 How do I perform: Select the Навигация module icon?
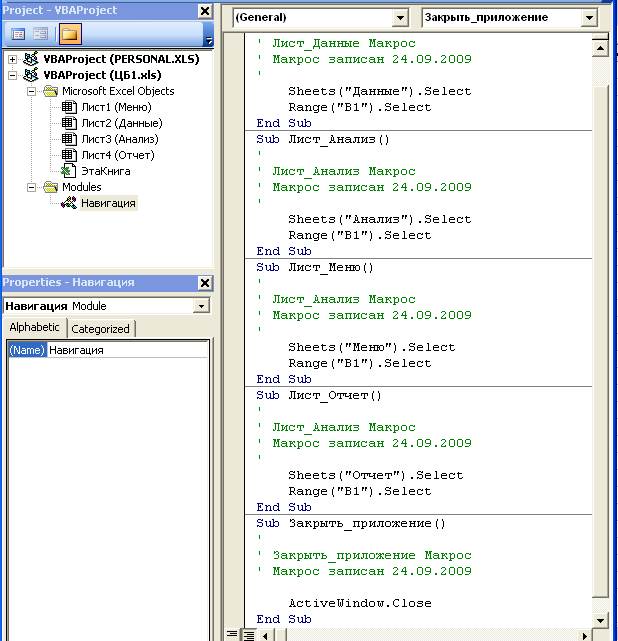tap(69, 203)
